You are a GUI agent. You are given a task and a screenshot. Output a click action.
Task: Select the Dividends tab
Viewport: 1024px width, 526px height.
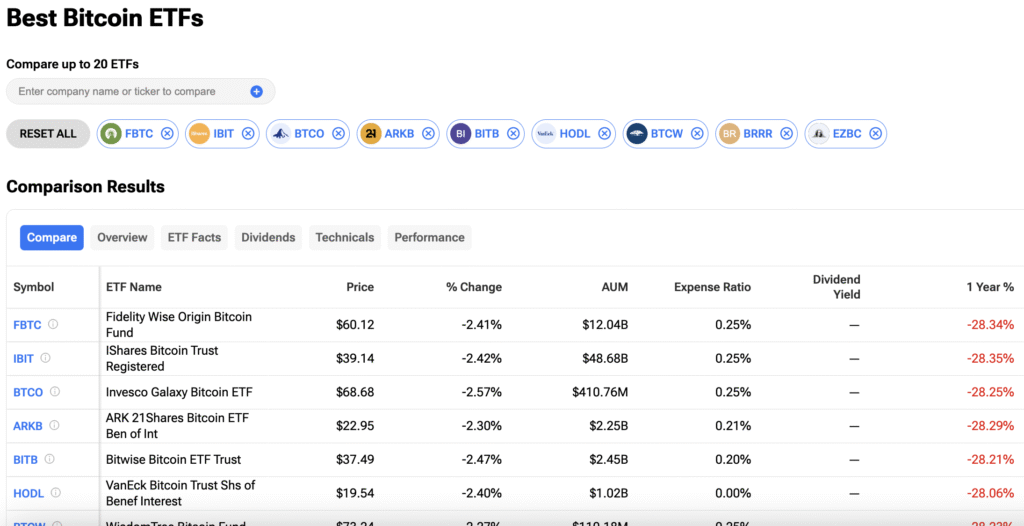pos(268,238)
